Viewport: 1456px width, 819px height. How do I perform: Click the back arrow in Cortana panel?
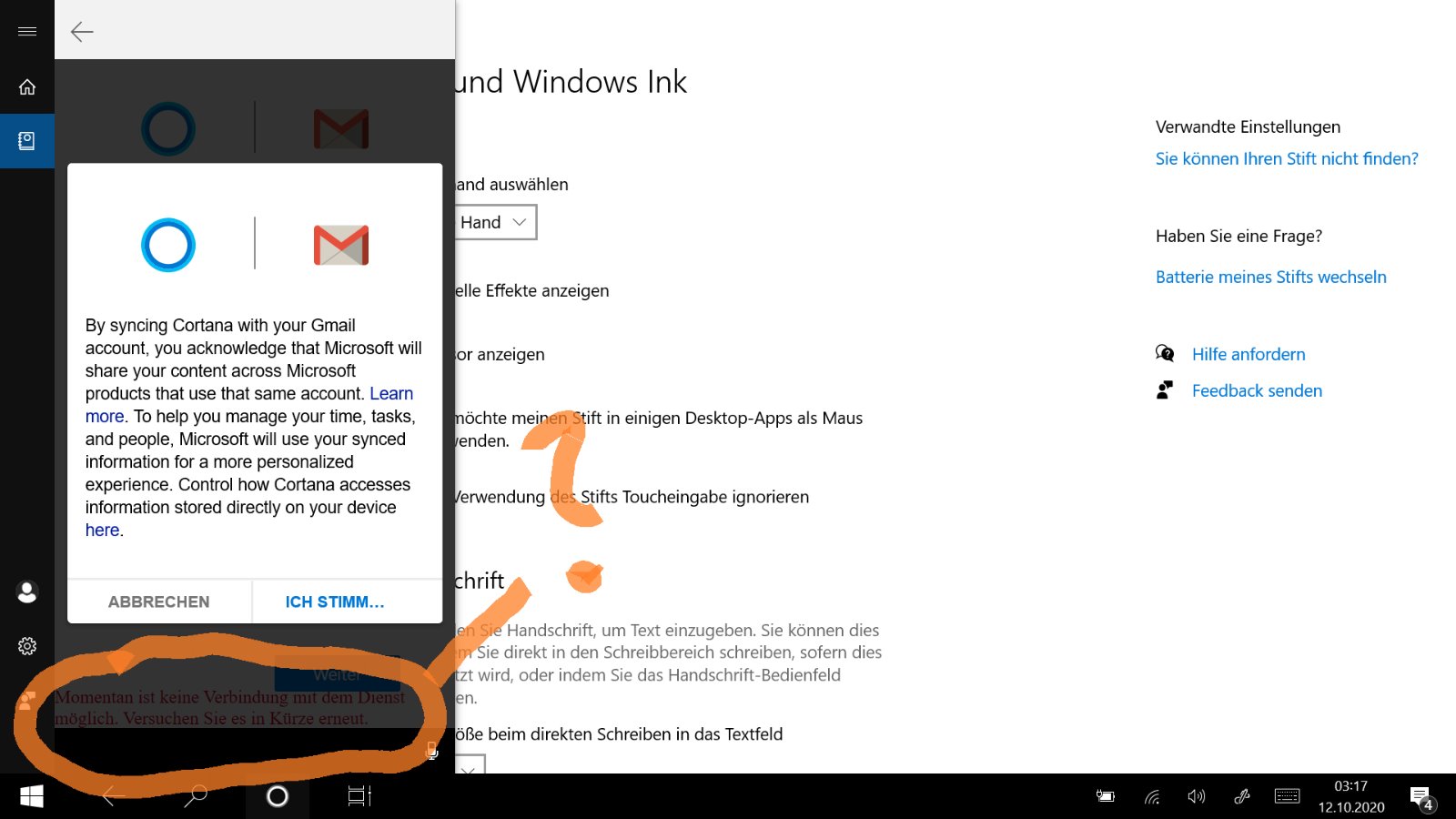tap(82, 32)
